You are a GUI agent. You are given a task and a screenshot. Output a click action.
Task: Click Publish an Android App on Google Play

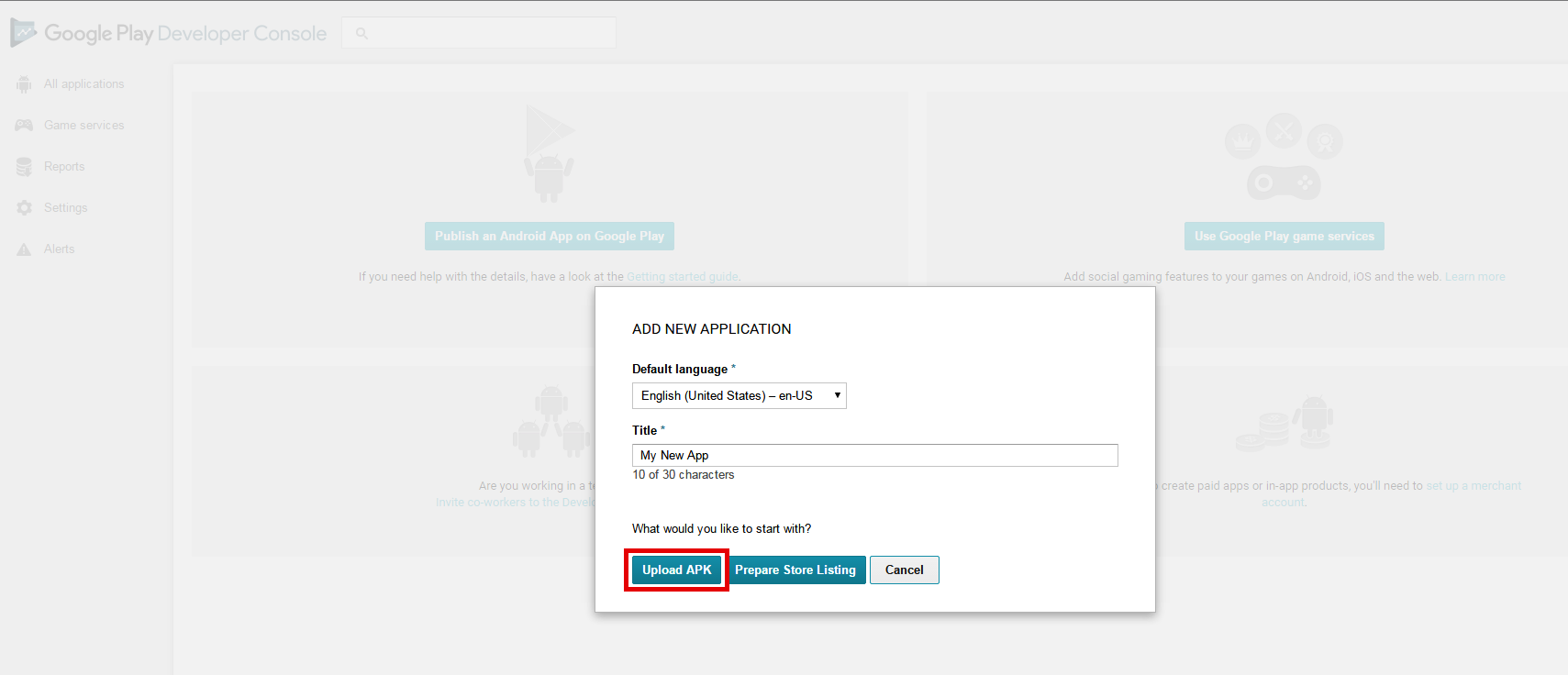click(550, 236)
